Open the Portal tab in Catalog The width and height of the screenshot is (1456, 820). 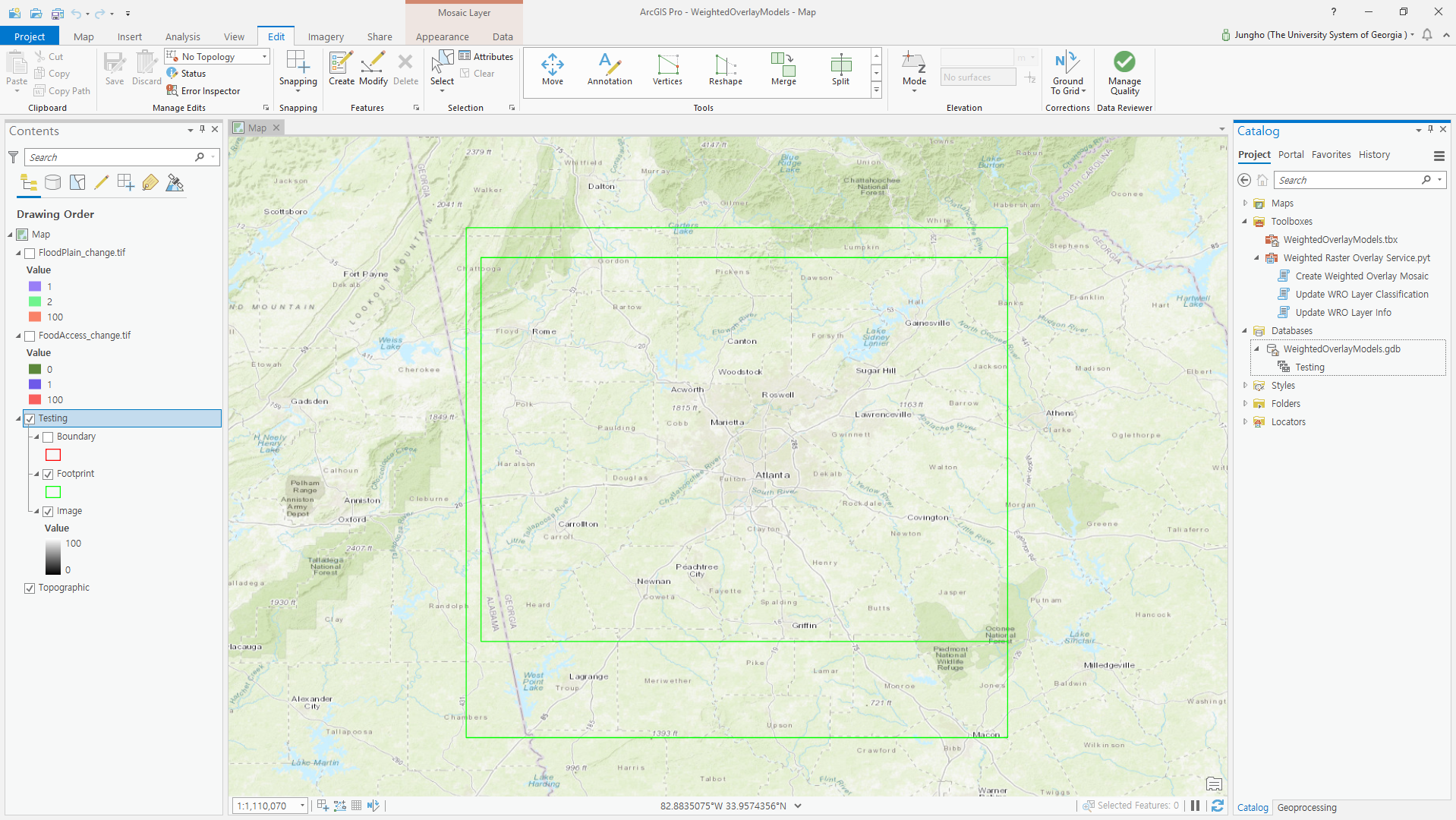1291,155
